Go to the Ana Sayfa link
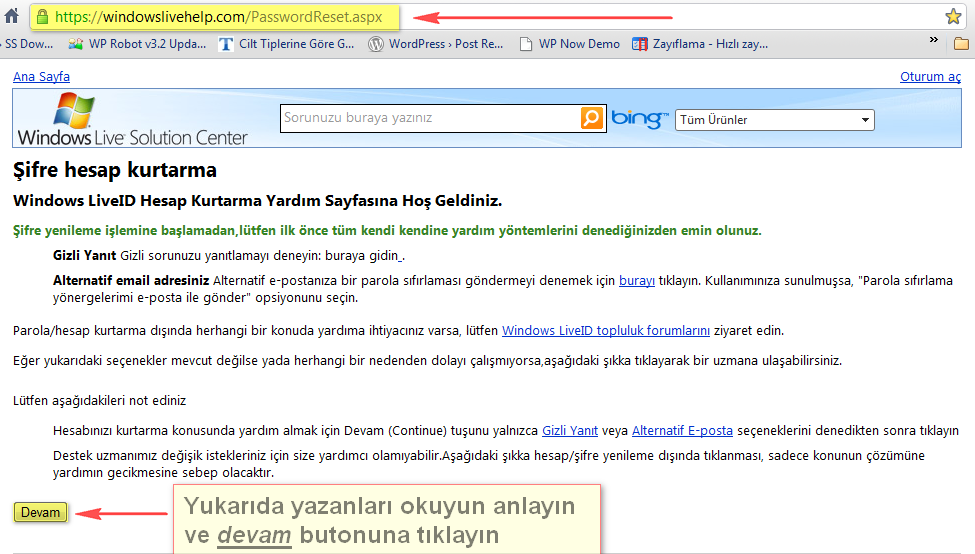 pos(41,76)
